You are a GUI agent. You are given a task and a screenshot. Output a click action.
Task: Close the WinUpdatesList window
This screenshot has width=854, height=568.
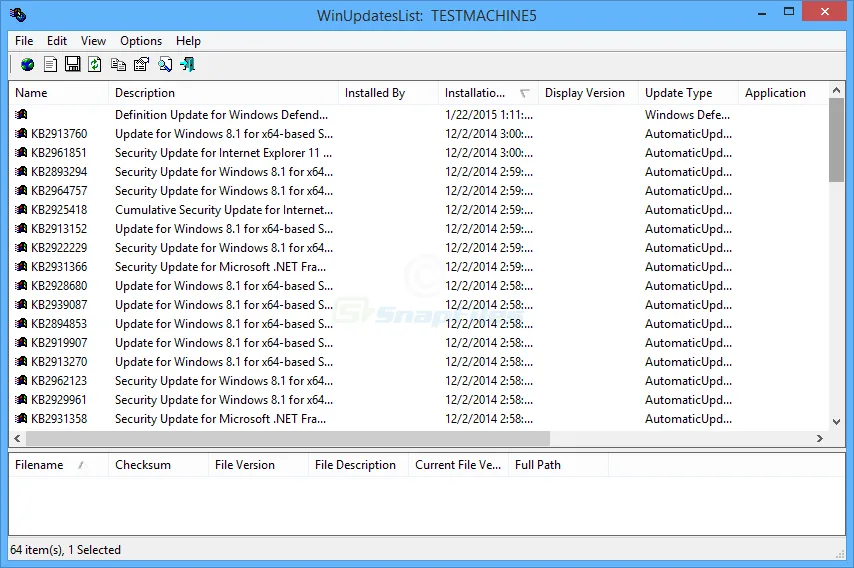pos(825,11)
